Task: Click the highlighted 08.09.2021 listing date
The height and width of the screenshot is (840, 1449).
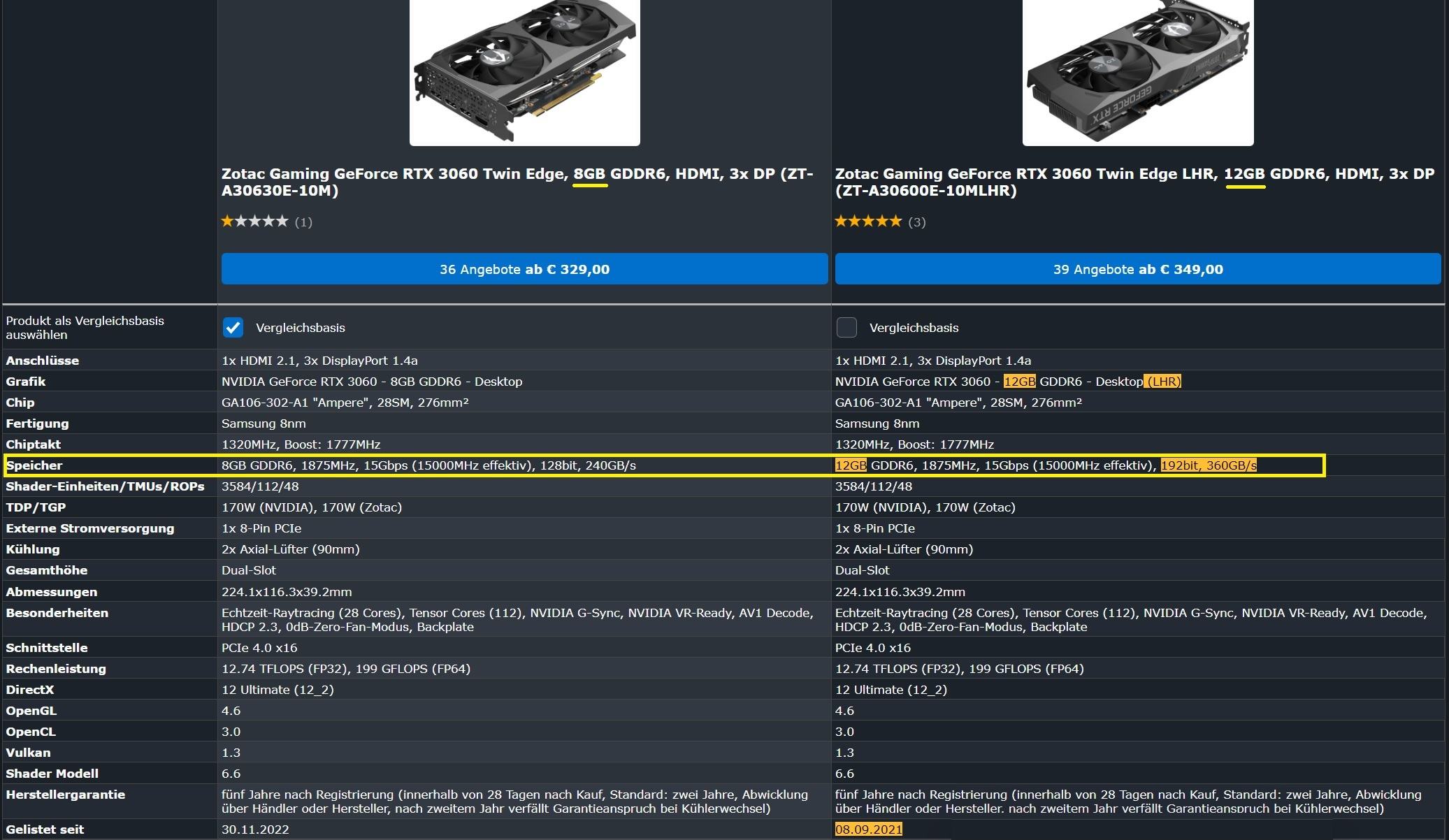Action: click(x=868, y=830)
